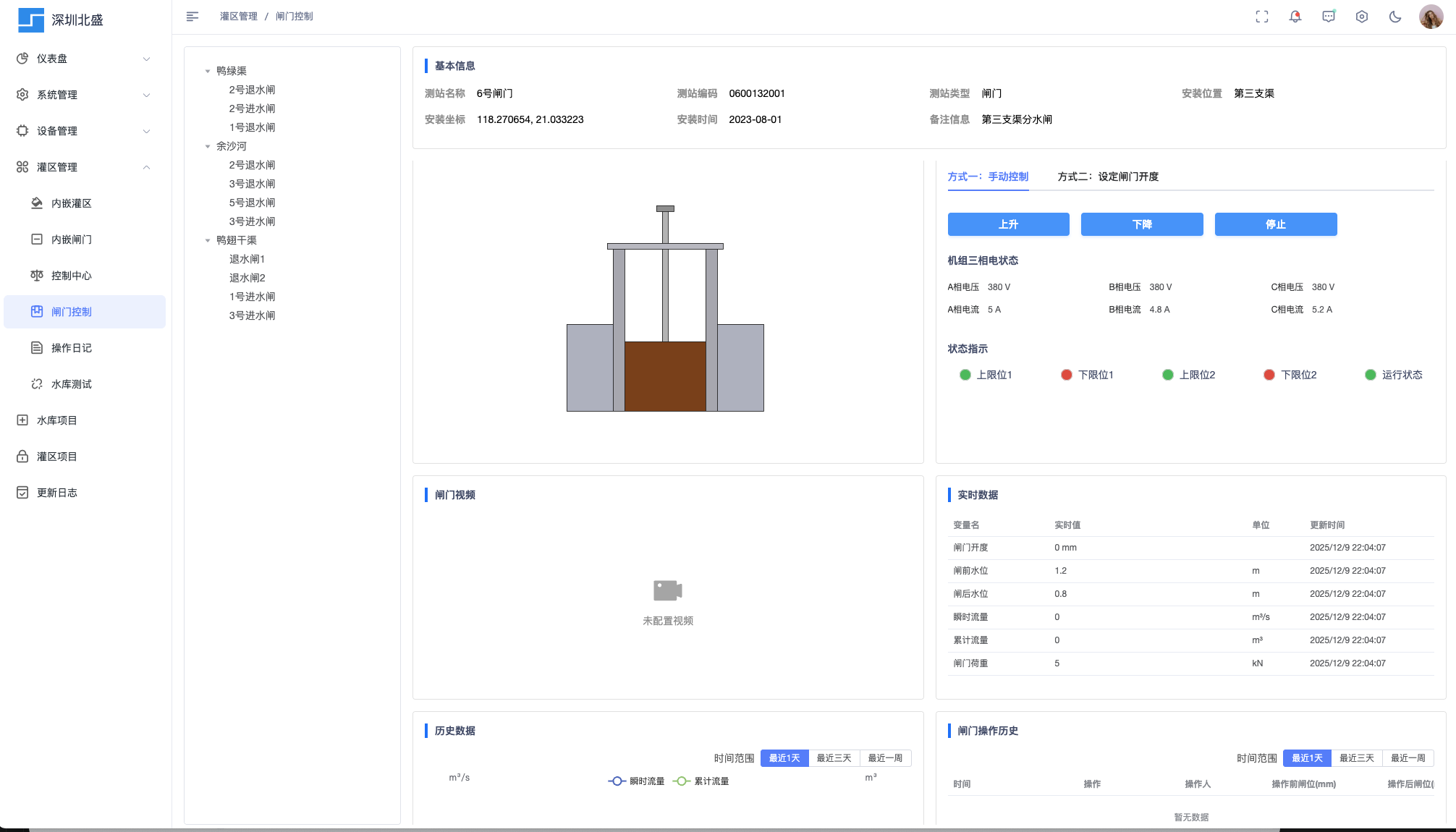Open 更新日志 menu item

[x=85, y=493]
